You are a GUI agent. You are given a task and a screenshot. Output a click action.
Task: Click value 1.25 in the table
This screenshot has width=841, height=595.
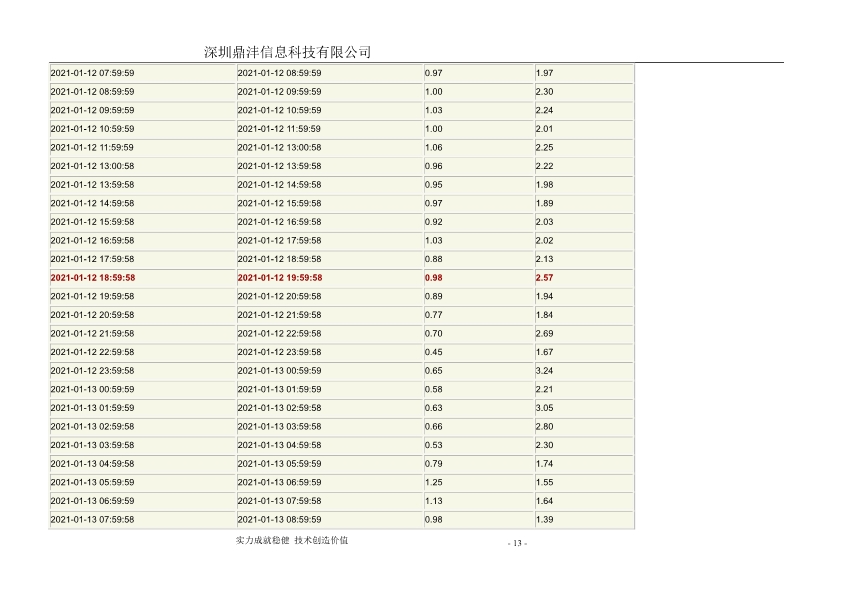(x=434, y=482)
